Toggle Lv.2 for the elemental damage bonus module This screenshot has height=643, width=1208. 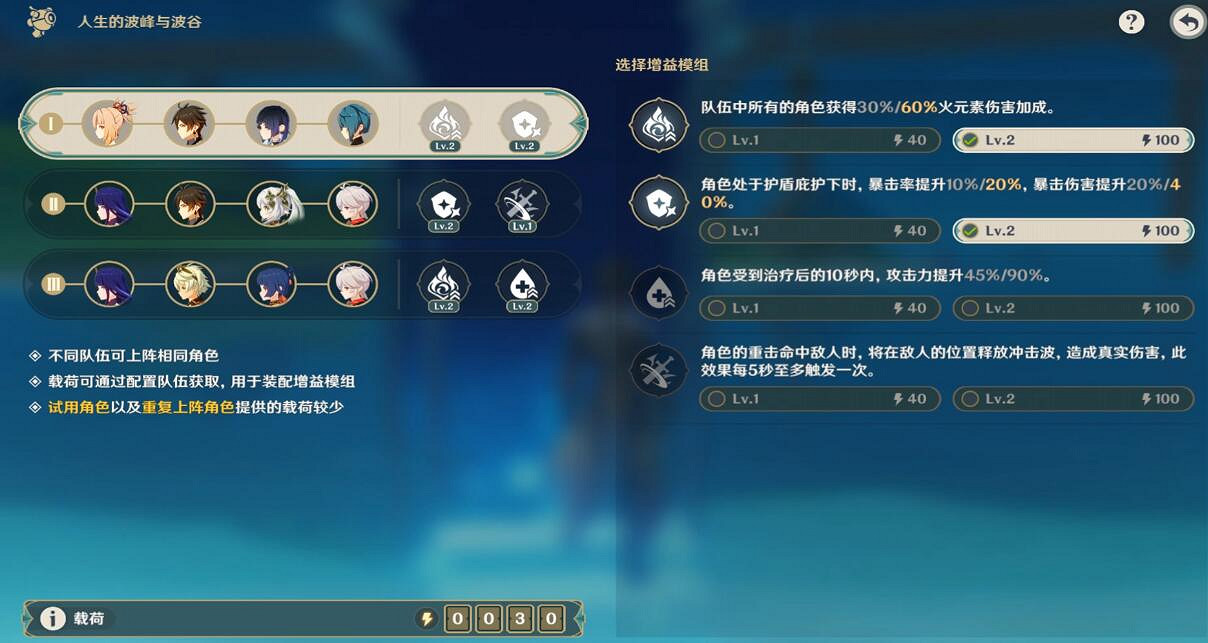[1073, 140]
